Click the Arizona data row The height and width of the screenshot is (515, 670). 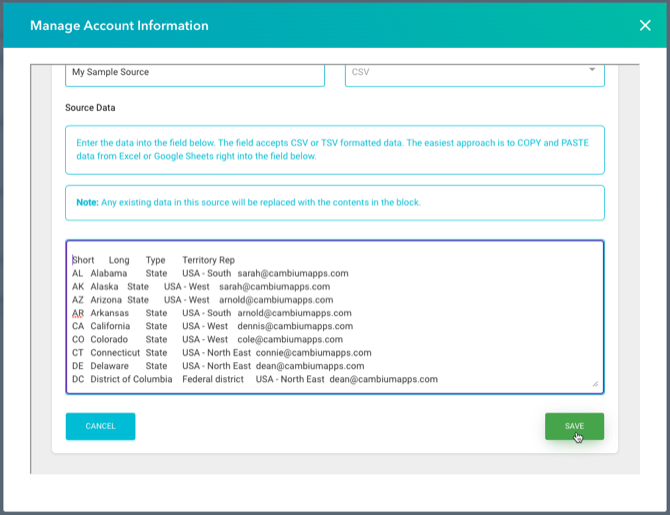(x=203, y=300)
